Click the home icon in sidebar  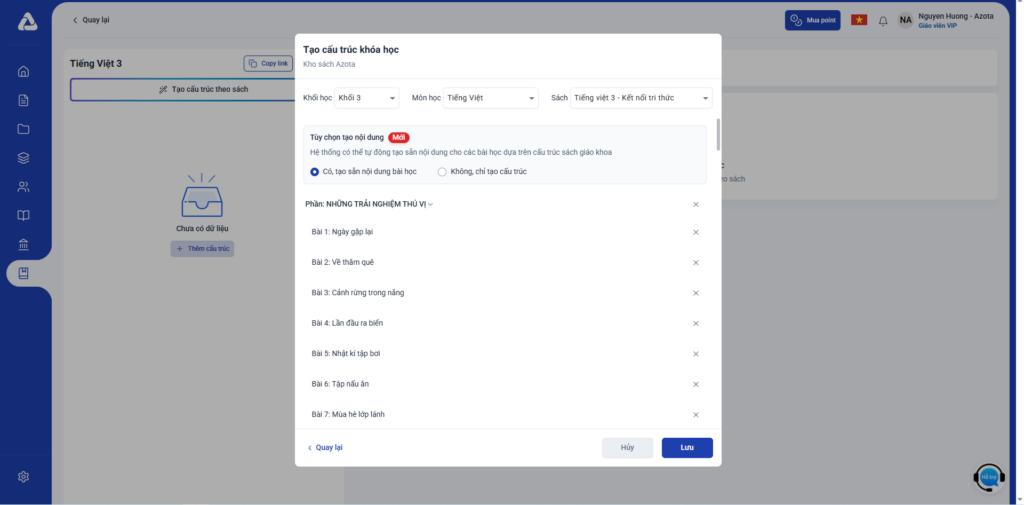[x=24, y=71]
